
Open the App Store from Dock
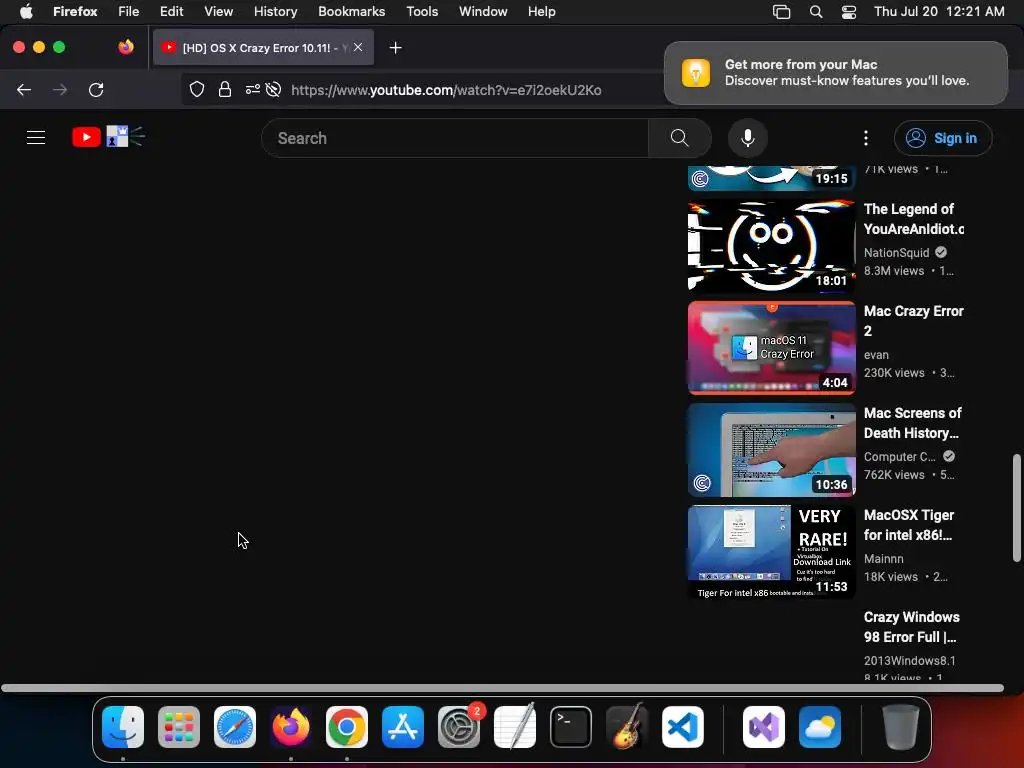point(403,727)
